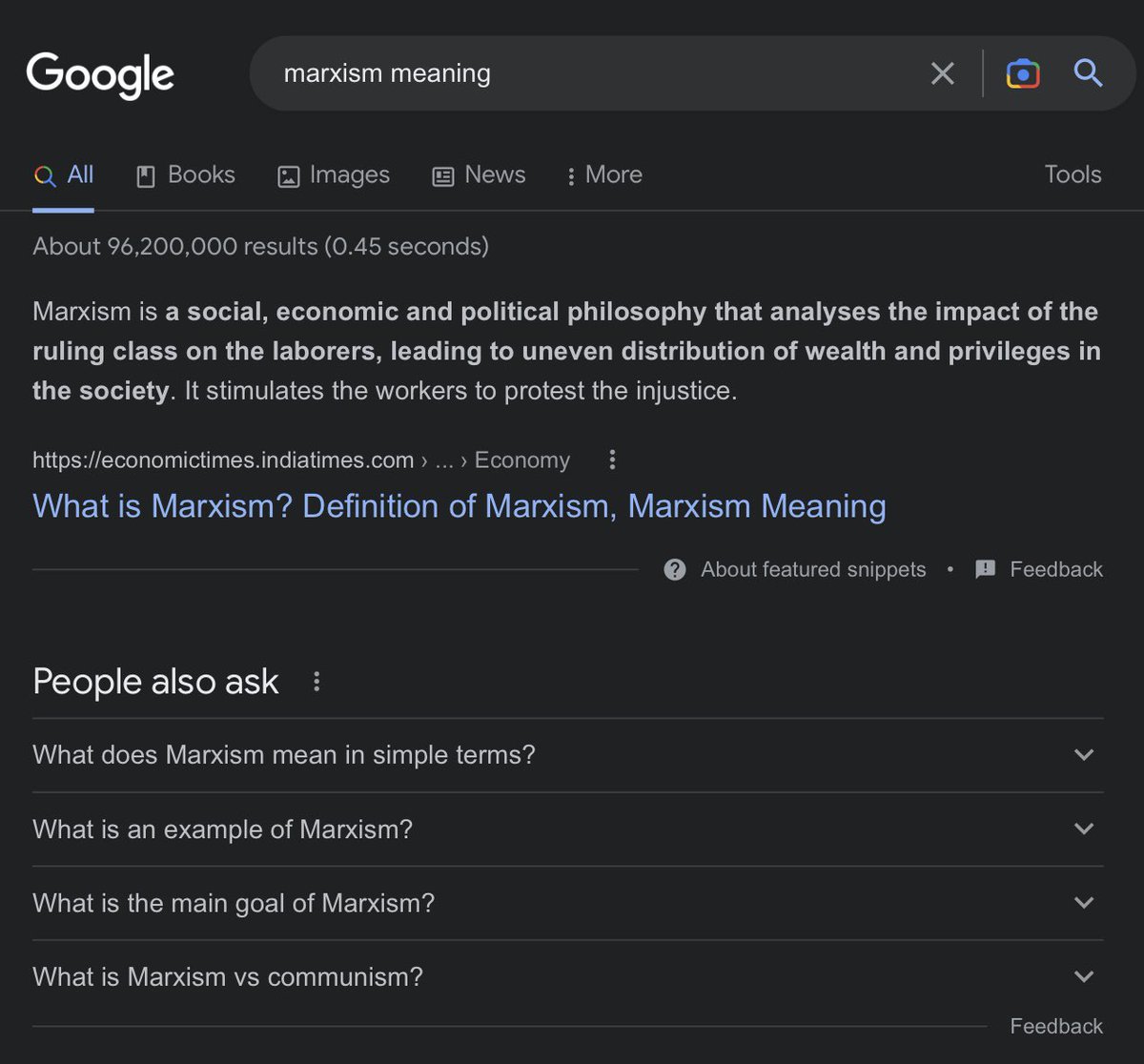This screenshot has width=1144, height=1064.
Task: Switch to the Images tab
Action: pos(334,174)
